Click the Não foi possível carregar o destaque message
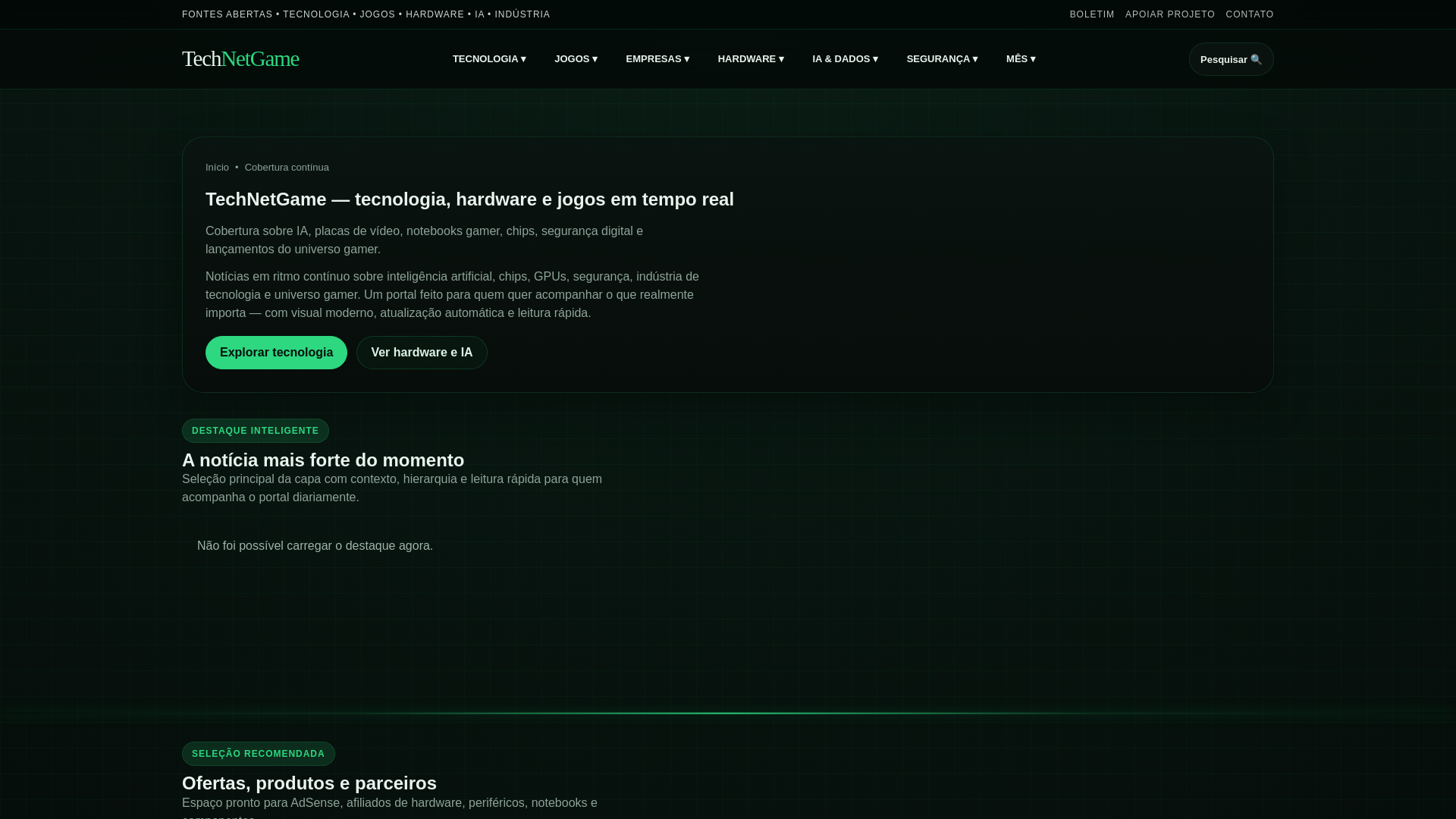The height and width of the screenshot is (819, 1456). (315, 546)
